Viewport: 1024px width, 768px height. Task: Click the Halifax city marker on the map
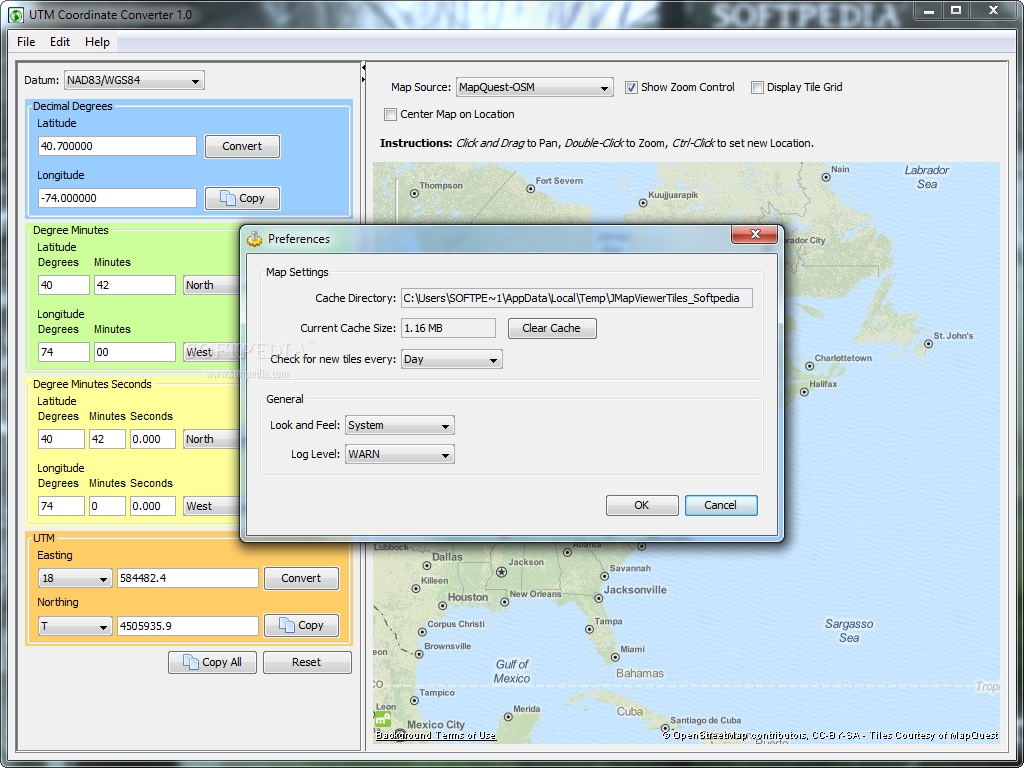(x=805, y=392)
